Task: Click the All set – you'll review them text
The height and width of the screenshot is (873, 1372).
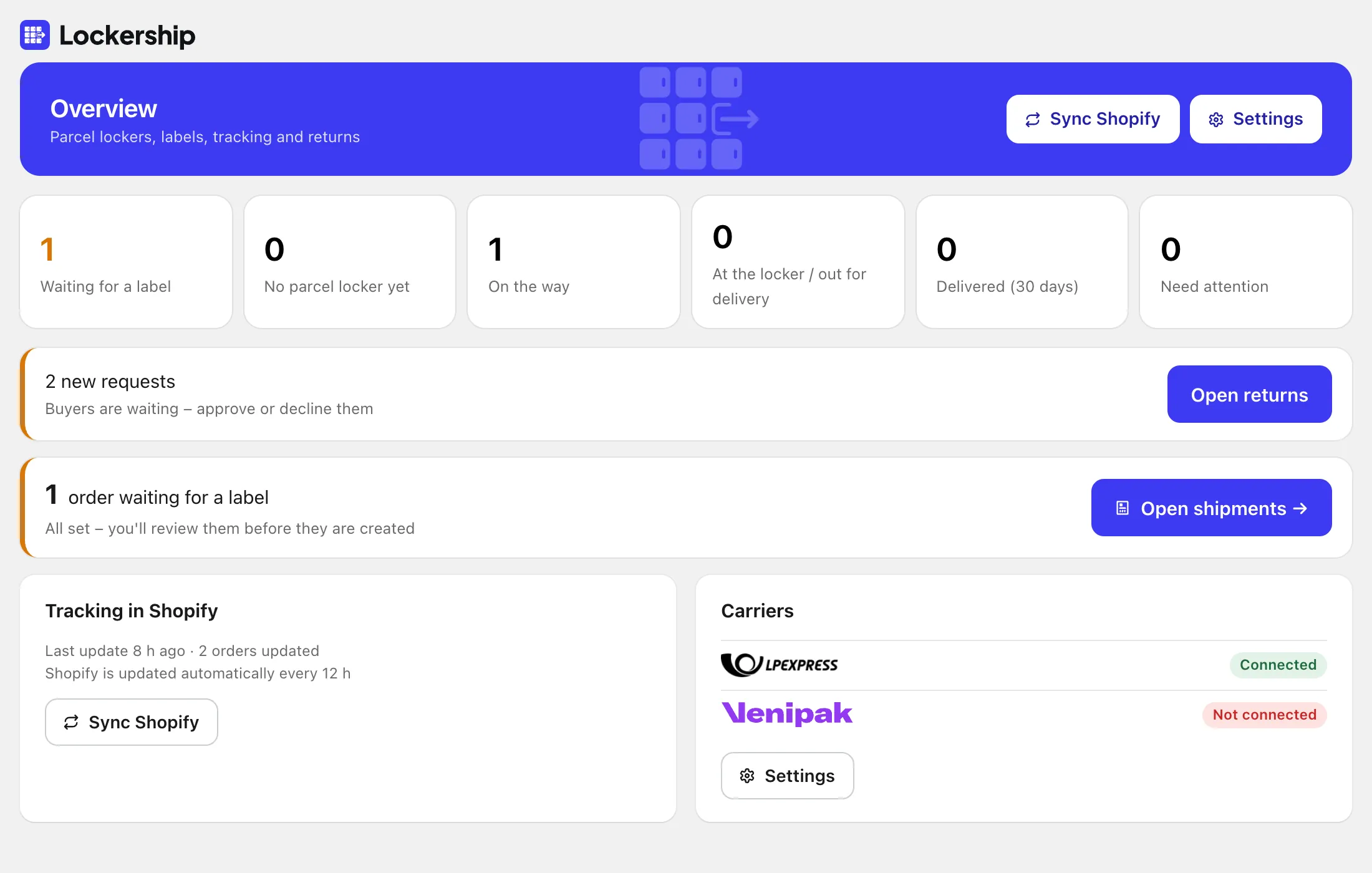Action: coord(230,529)
